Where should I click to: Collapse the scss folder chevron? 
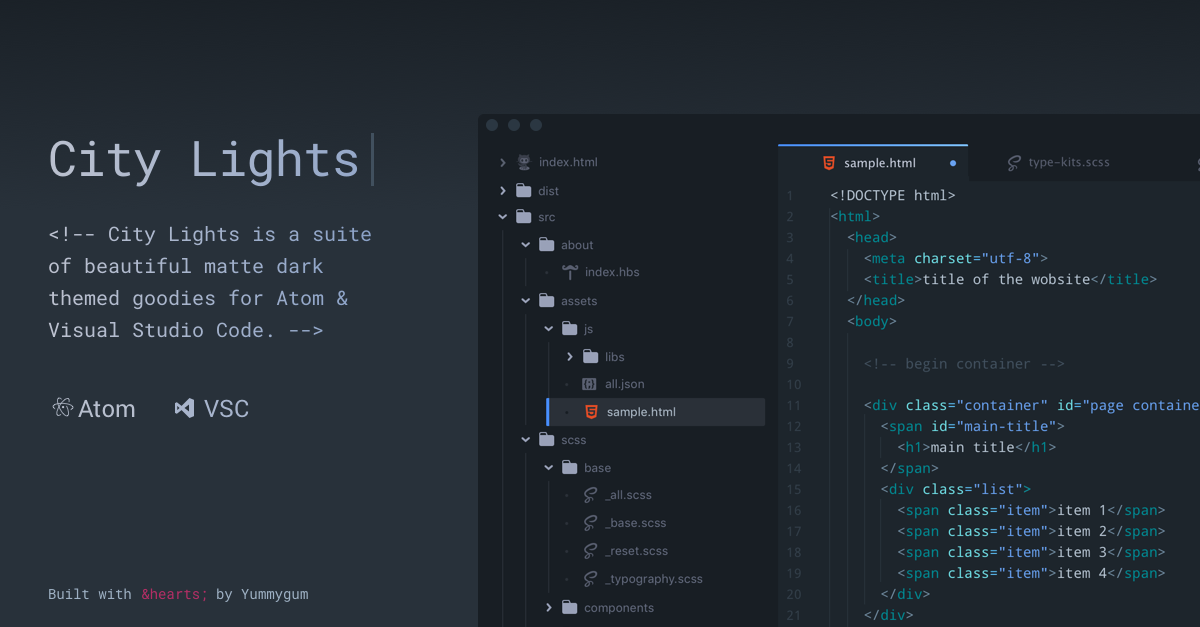(x=526, y=440)
